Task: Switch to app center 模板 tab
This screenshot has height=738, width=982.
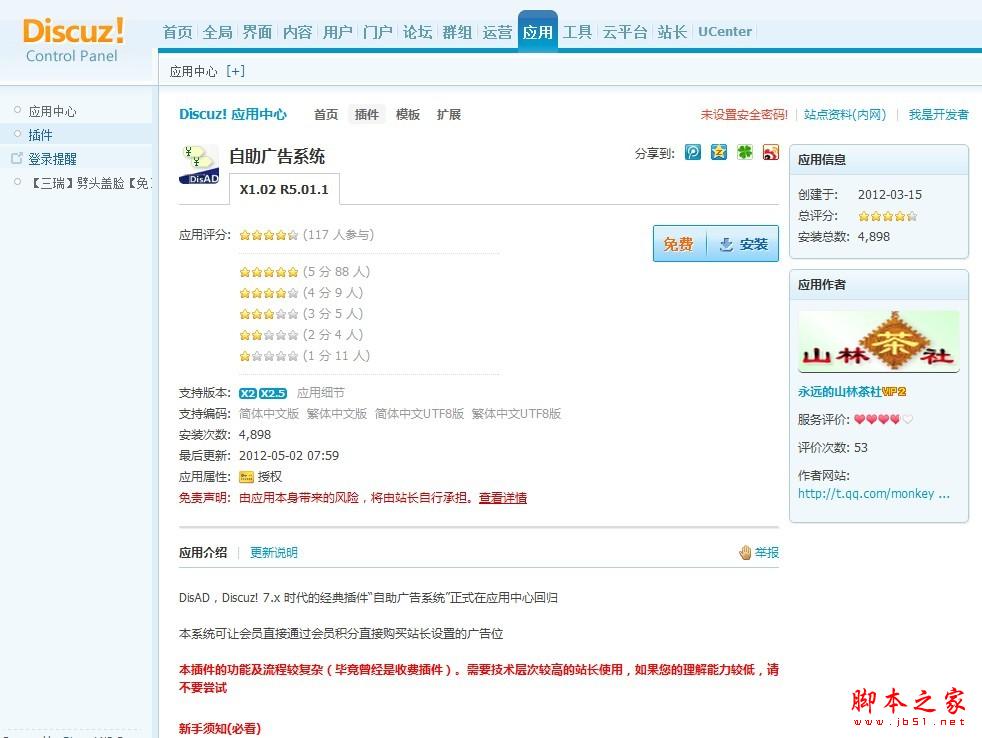Action: pos(408,115)
